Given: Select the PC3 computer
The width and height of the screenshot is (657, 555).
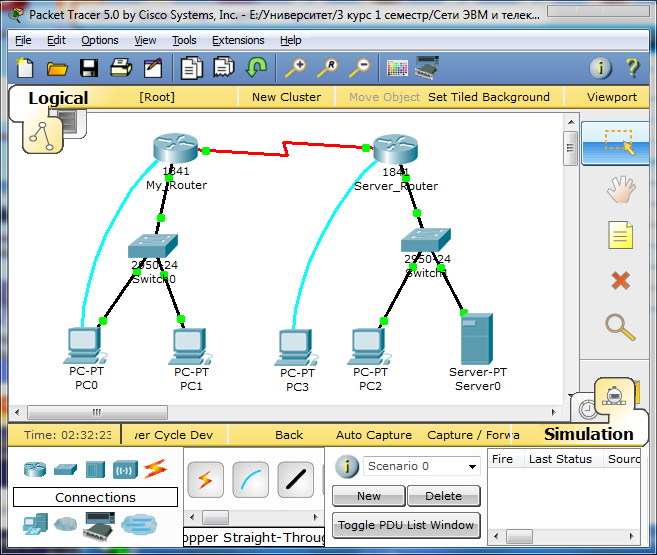Looking at the screenshot, I should pos(296,348).
